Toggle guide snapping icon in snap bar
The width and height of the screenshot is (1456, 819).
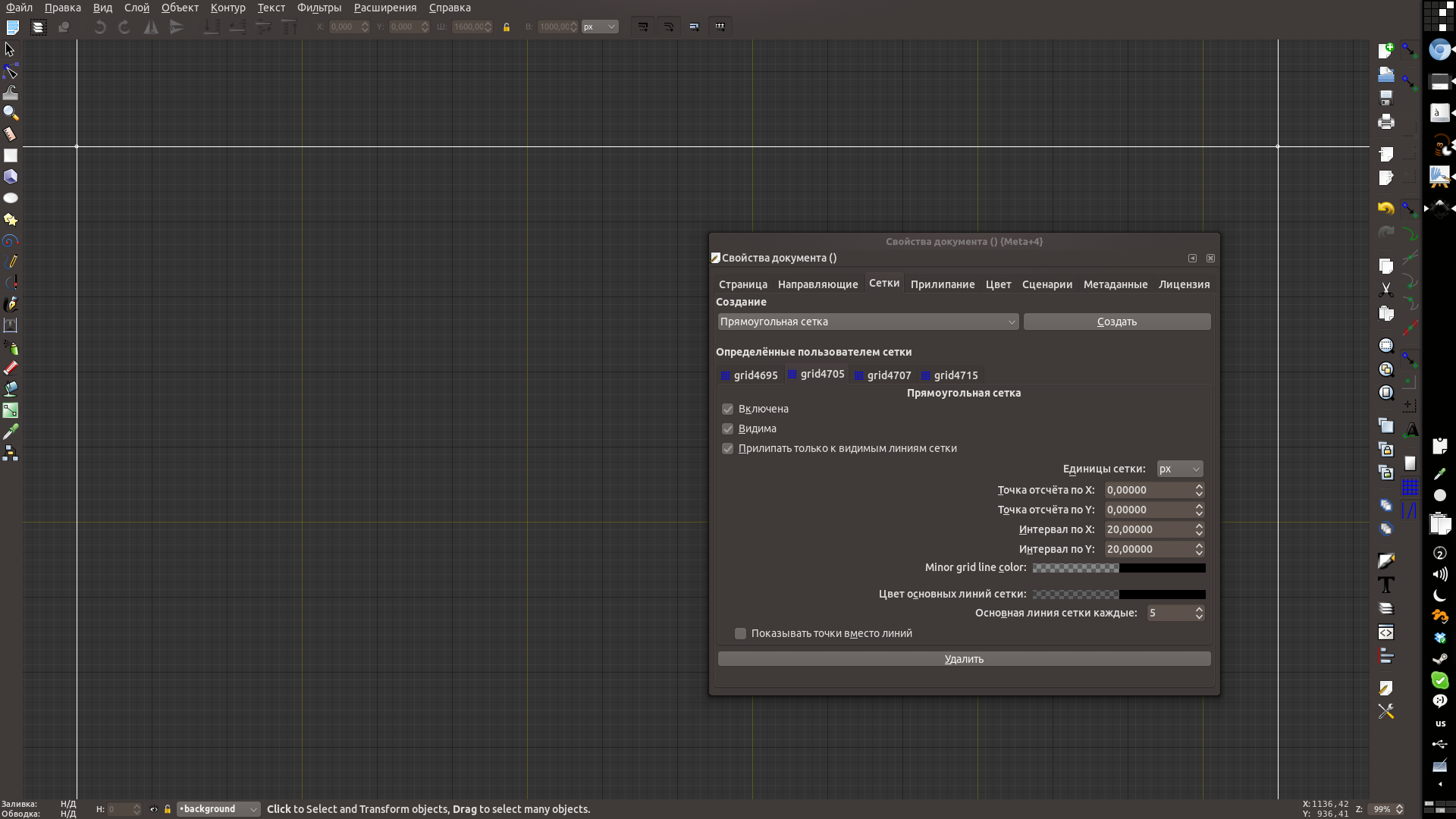coord(1410,510)
